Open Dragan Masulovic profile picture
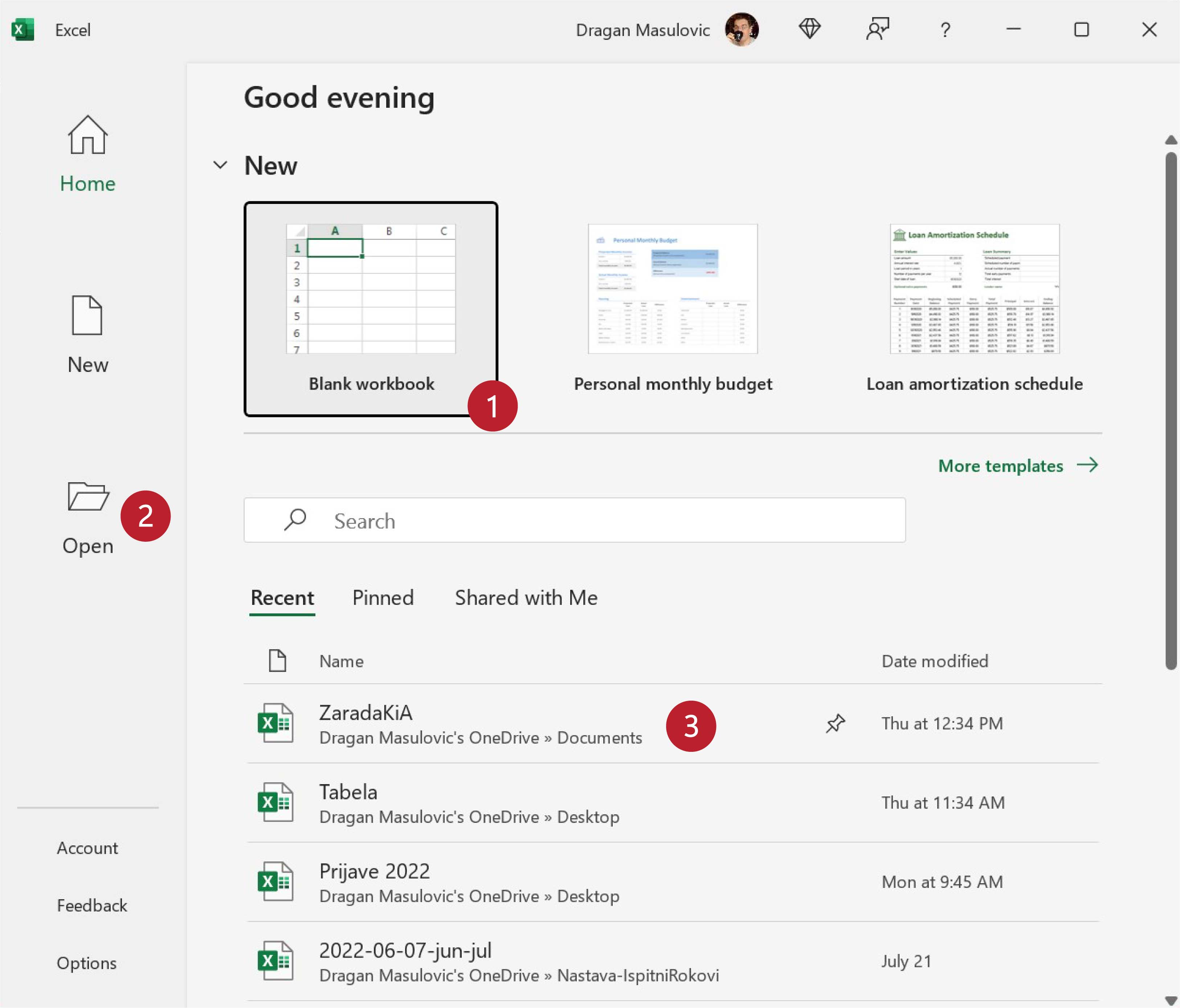 pos(742,29)
